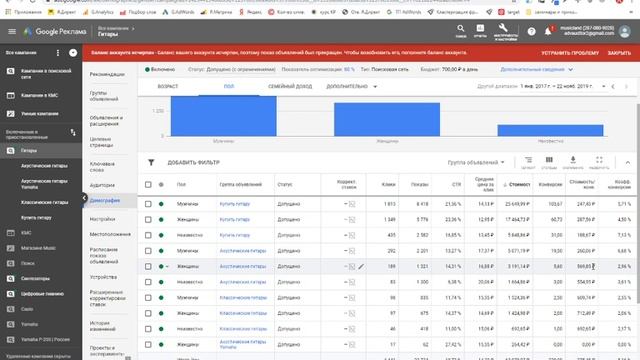The image size is (640, 360).
Task: Open the notifications bell
Action: pyautogui.click(x=548, y=31)
